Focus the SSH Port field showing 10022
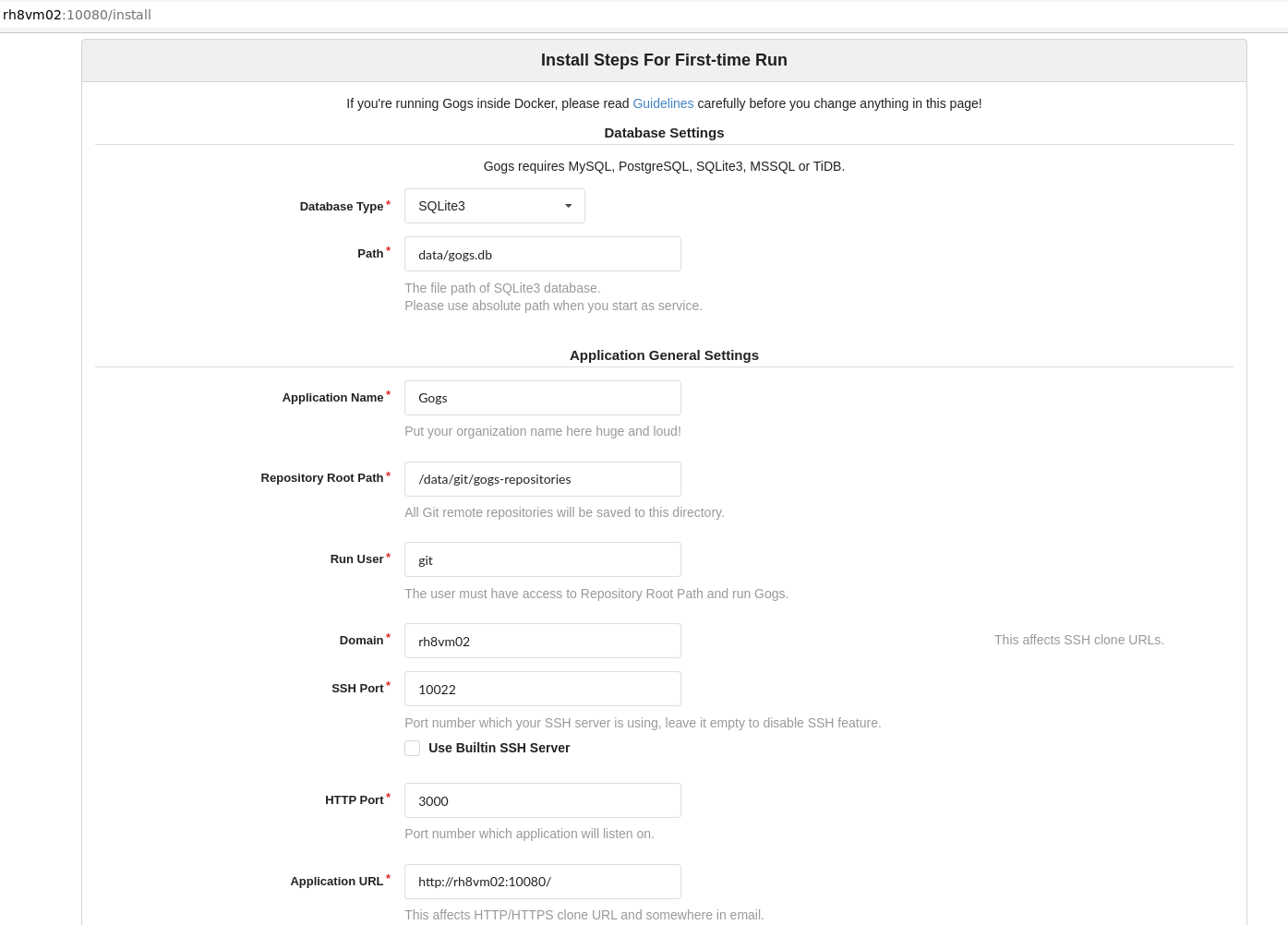Viewport: 1288px width, 925px height. tap(543, 689)
